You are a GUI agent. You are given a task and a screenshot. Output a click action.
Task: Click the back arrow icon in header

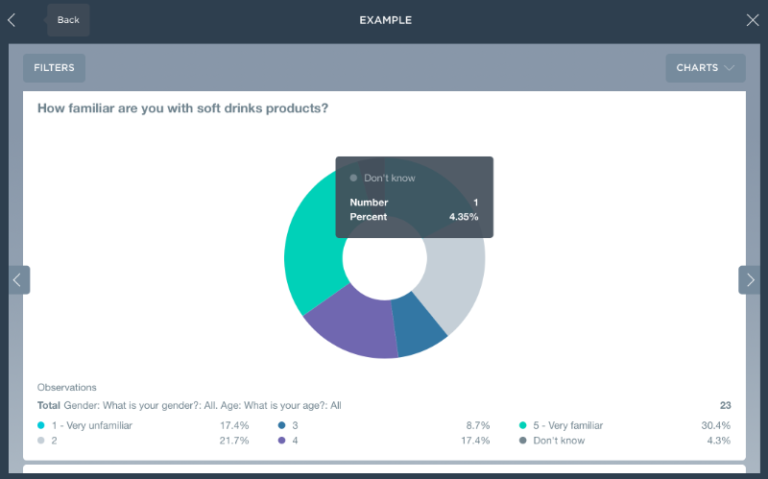click(12, 20)
